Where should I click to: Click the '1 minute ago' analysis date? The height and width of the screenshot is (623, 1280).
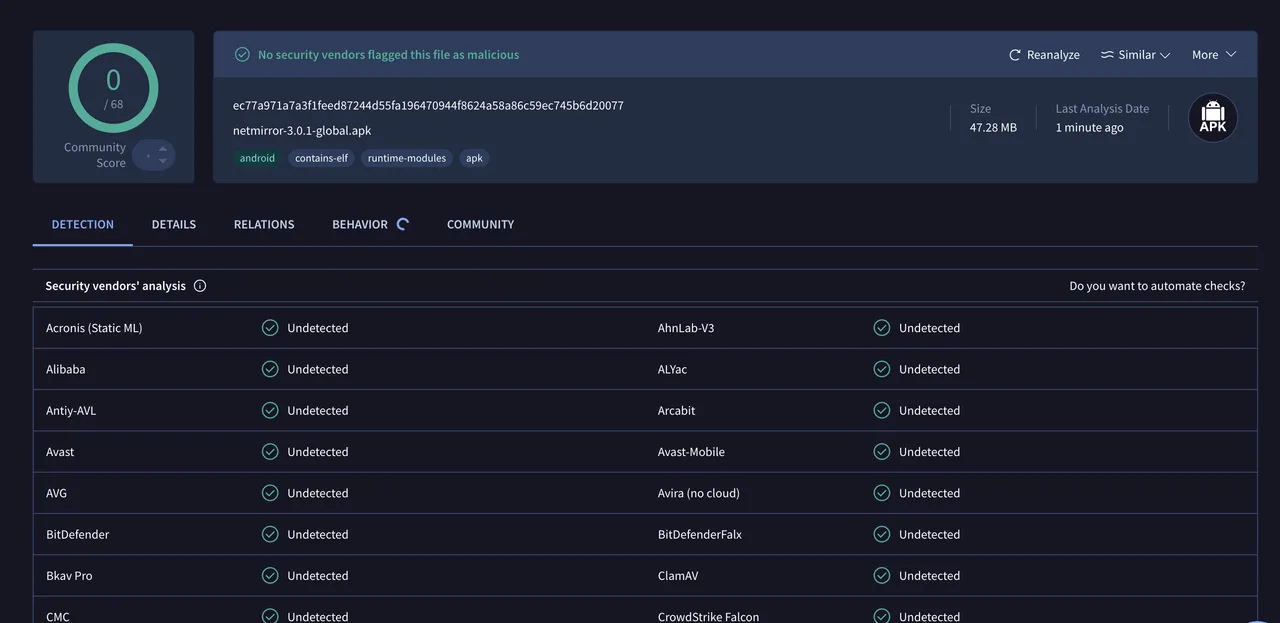pyautogui.click(x=1090, y=128)
